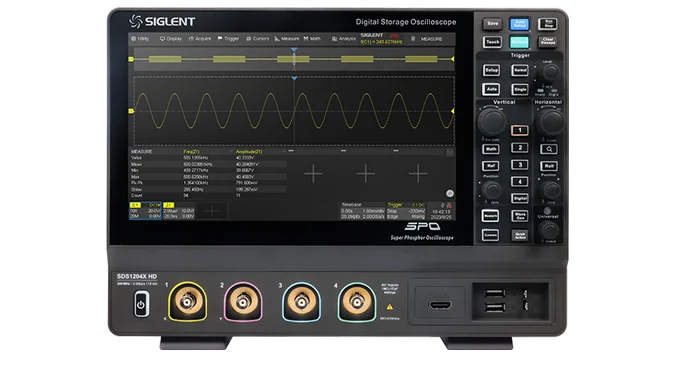The height and width of the screenshot is (380, 675).
Task: Toggle channel 4 front-panel button
Action: pos(520,182)
